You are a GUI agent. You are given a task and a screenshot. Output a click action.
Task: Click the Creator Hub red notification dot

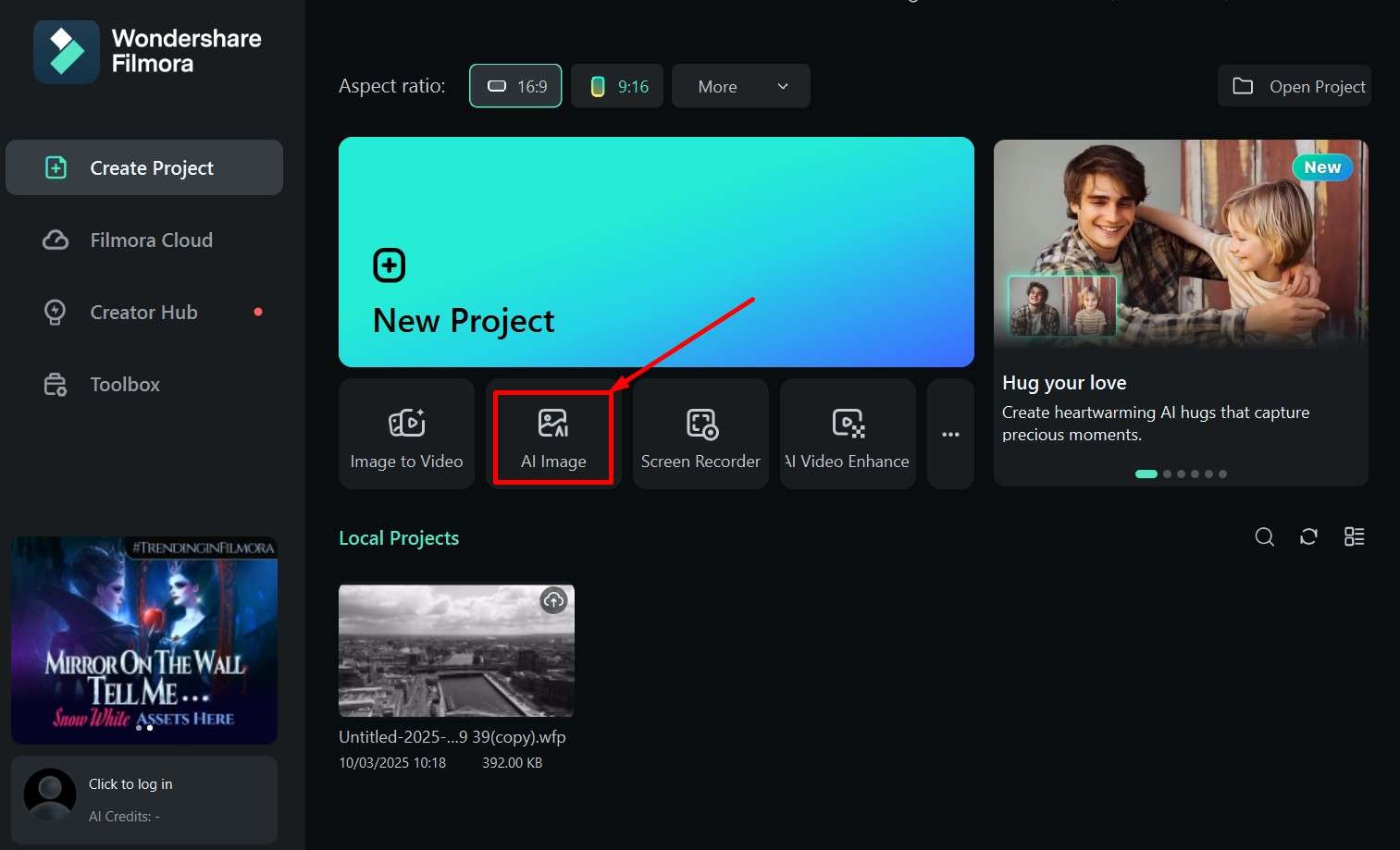258,312
